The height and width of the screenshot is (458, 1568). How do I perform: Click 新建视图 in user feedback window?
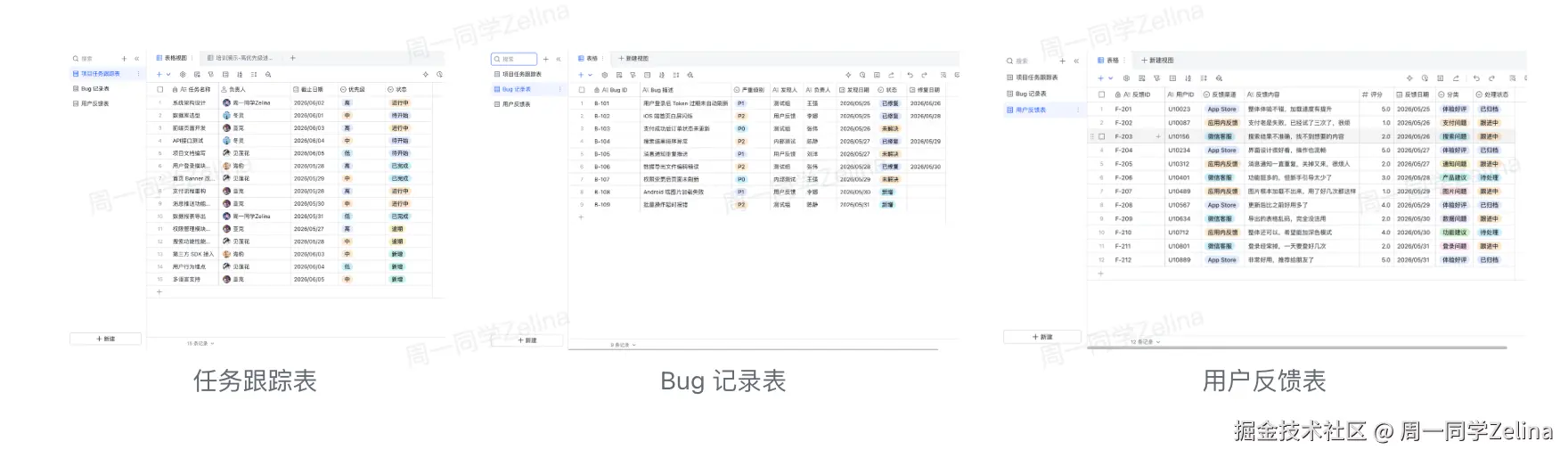point(1157,61)
